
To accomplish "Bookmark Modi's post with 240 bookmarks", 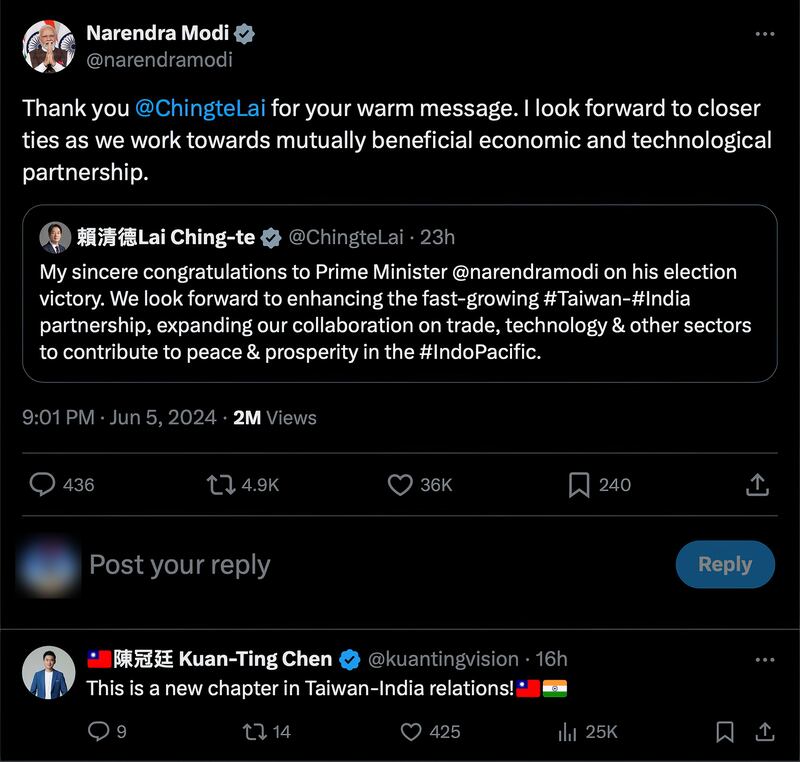I will pos(579,485).
